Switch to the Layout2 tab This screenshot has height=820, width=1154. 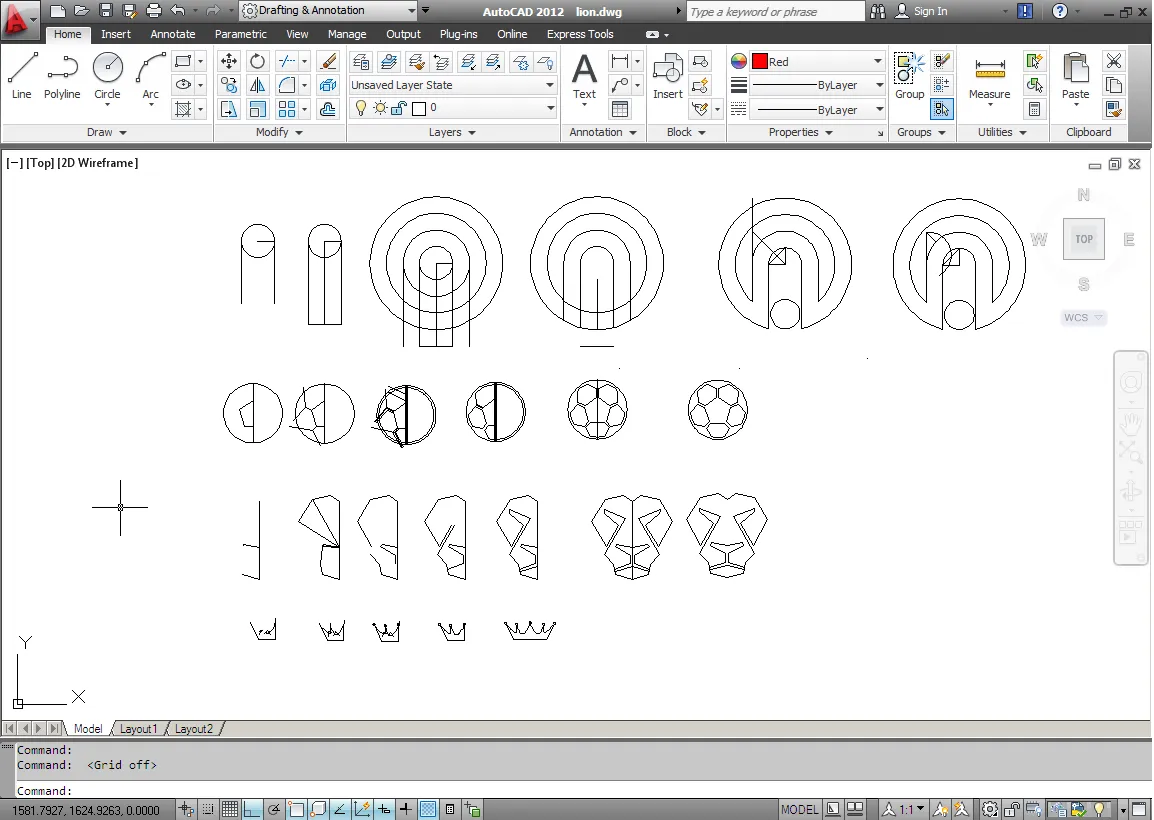tap(194, 729)
